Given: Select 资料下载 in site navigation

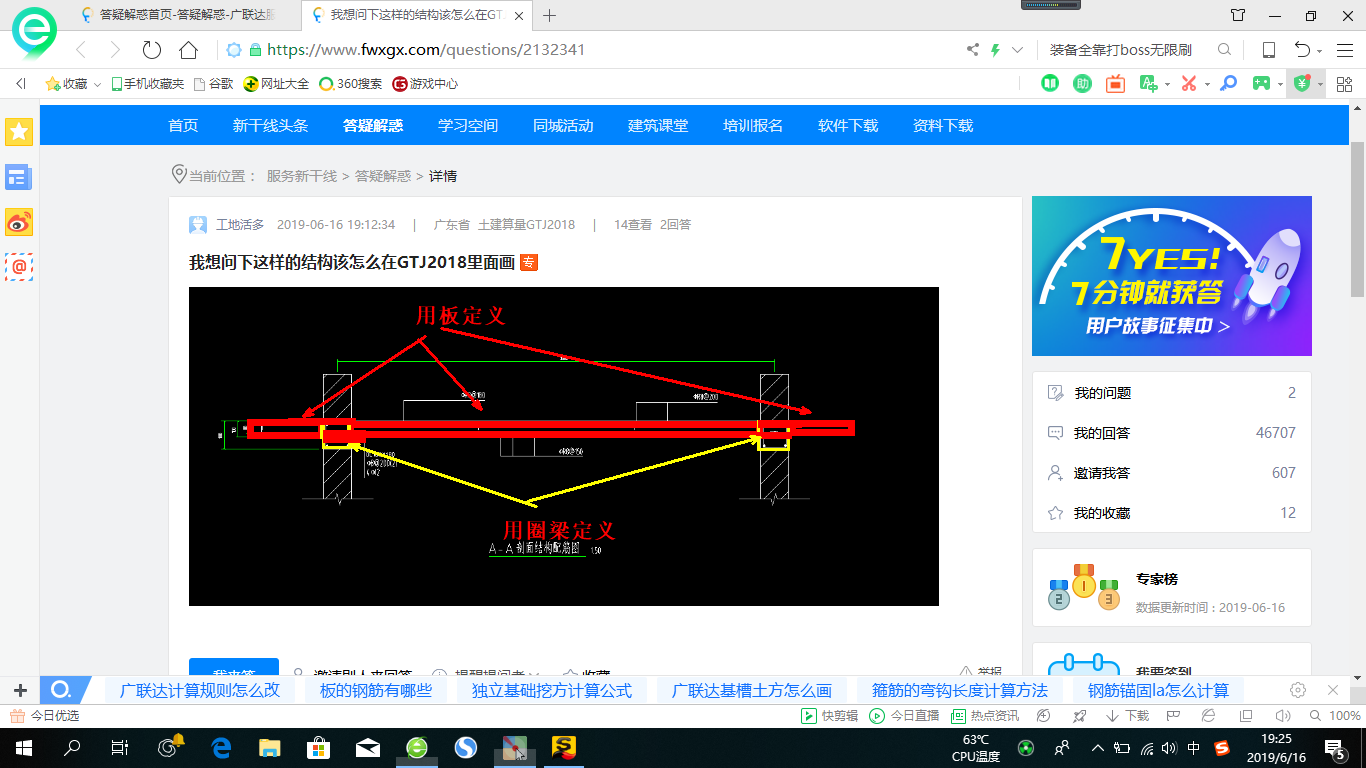Looking at the screenshot, I should coord(943,125).
